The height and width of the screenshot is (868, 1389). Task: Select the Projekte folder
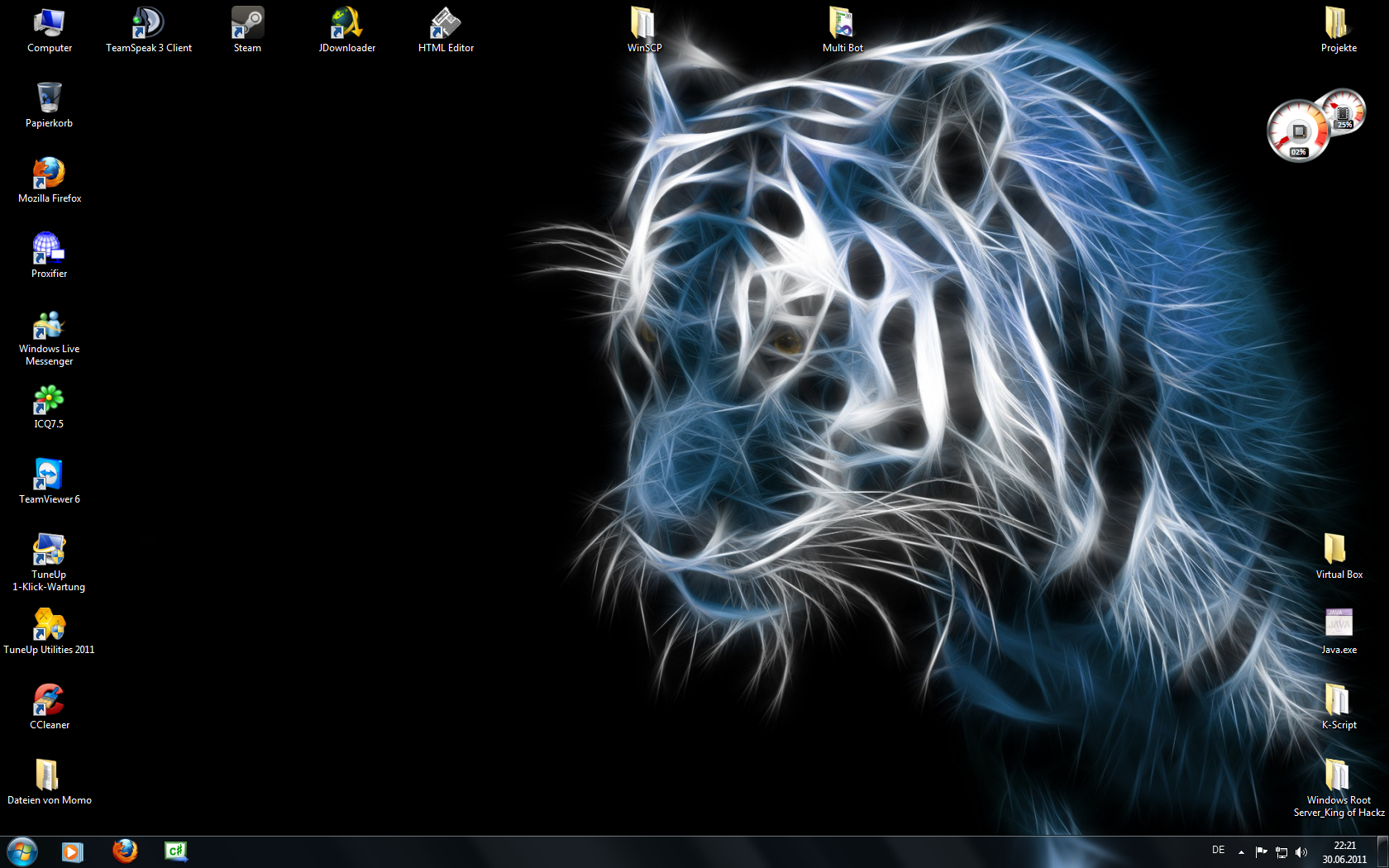point(1339,31)
